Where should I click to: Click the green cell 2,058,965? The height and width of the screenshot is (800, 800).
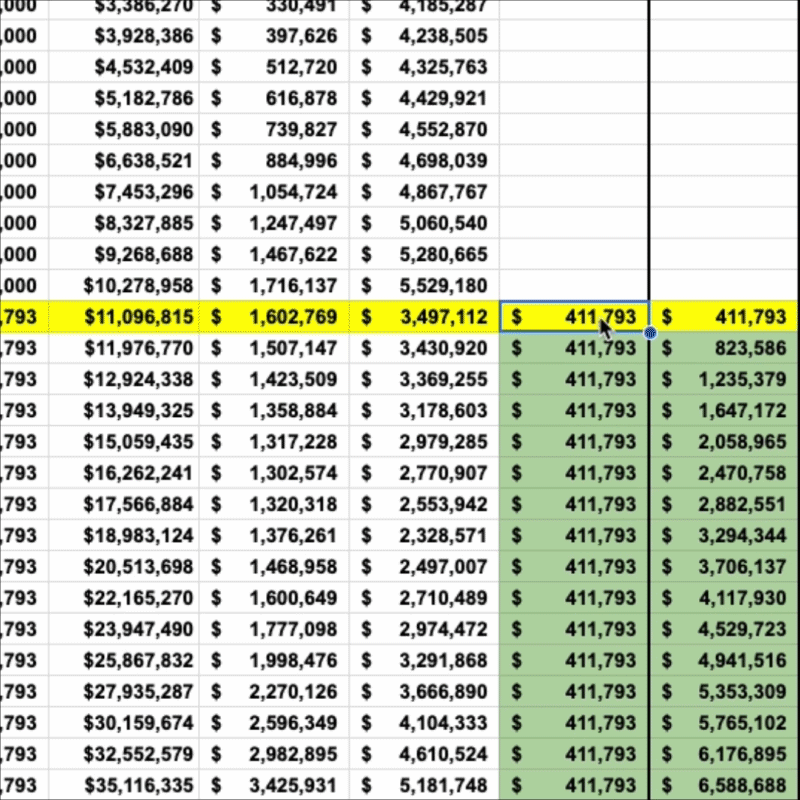click(x=724, y=442)
